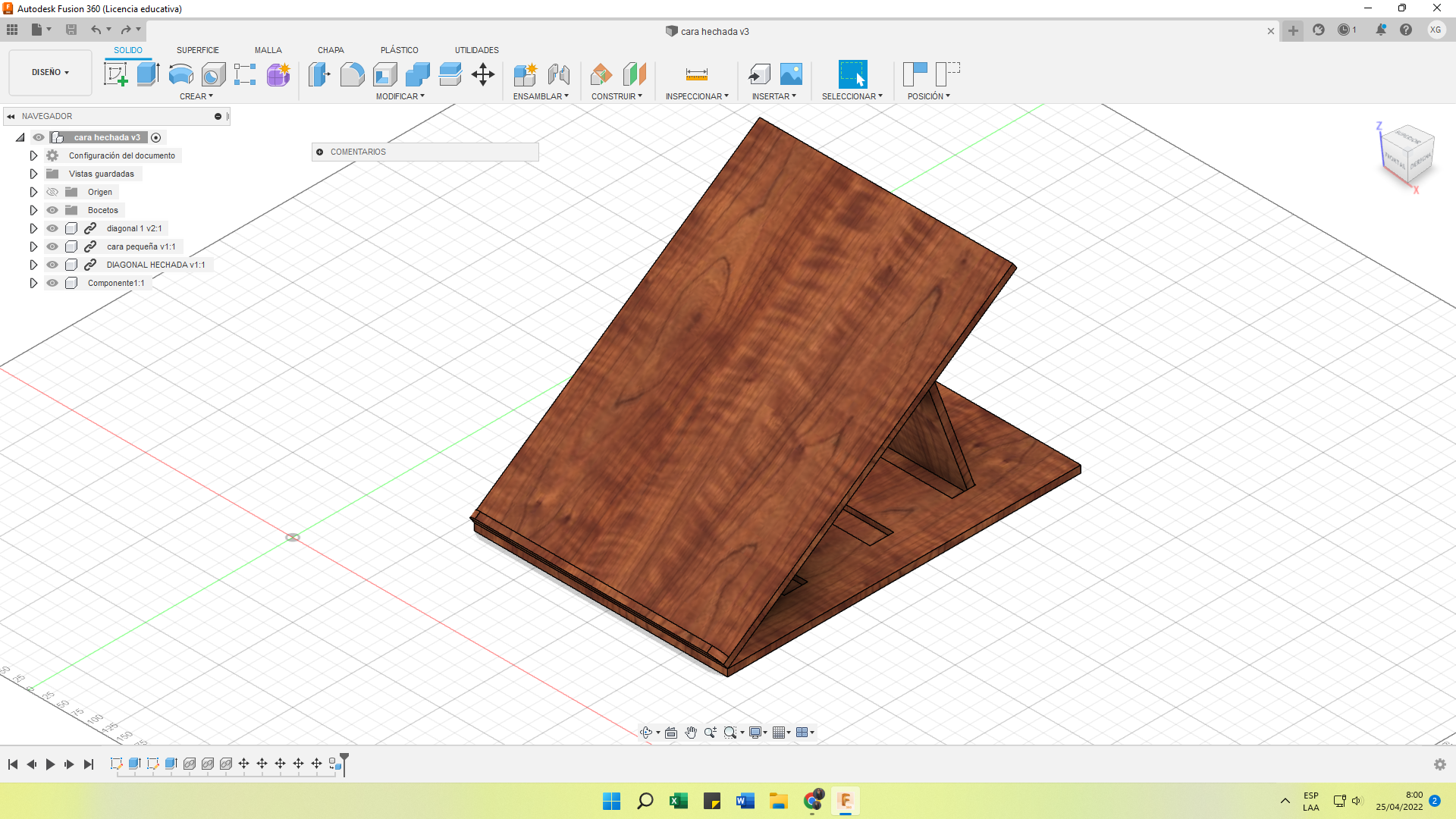Select the Revolve tool icon
1456x819 pixels.
(180, 74)
